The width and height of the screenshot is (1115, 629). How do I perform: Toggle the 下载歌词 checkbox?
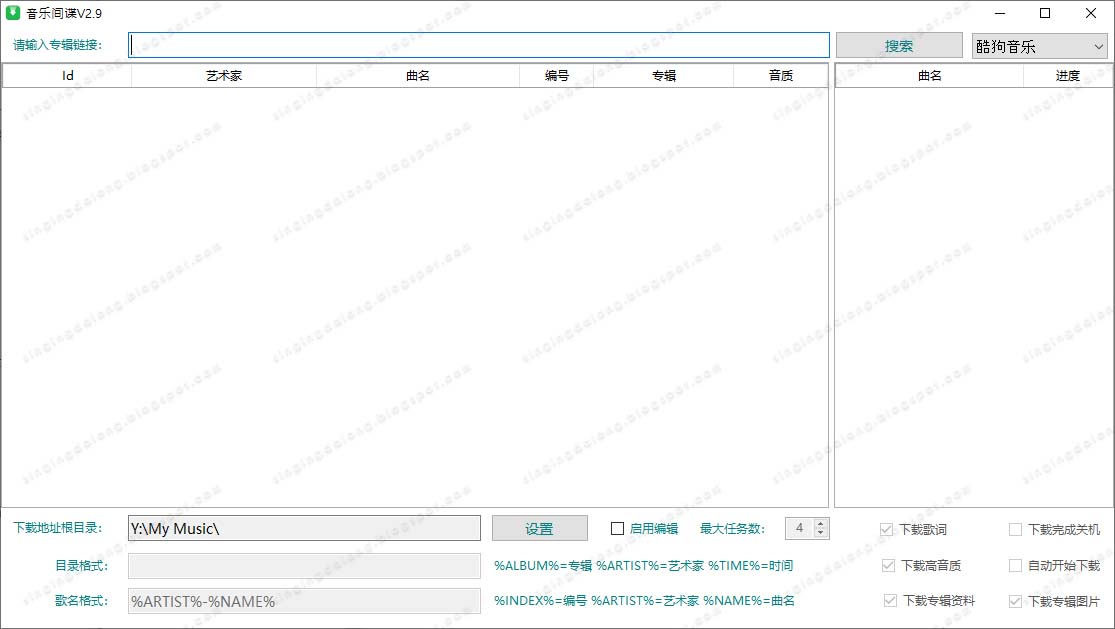886,529
